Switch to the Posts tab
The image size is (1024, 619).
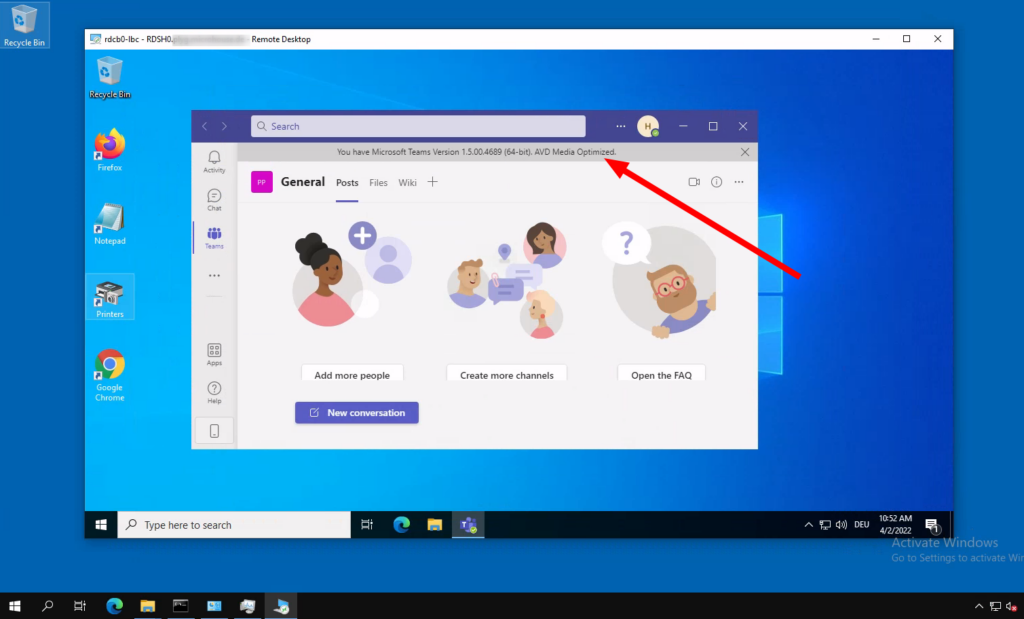[x=347, y=183]
